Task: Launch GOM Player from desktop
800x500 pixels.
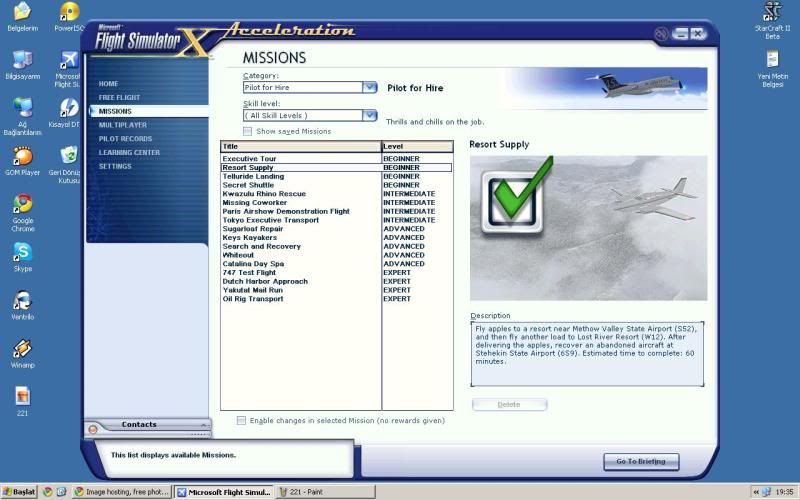Action: click(x=22, y=161)
